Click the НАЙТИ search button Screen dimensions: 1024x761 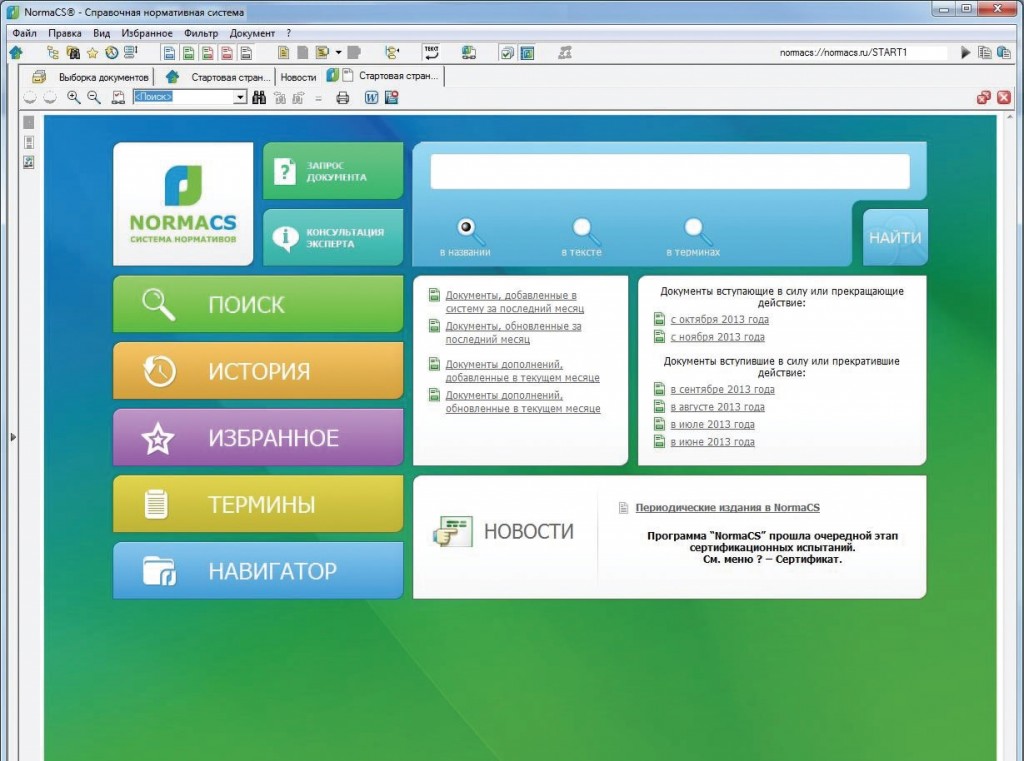(x=895, y=238)
